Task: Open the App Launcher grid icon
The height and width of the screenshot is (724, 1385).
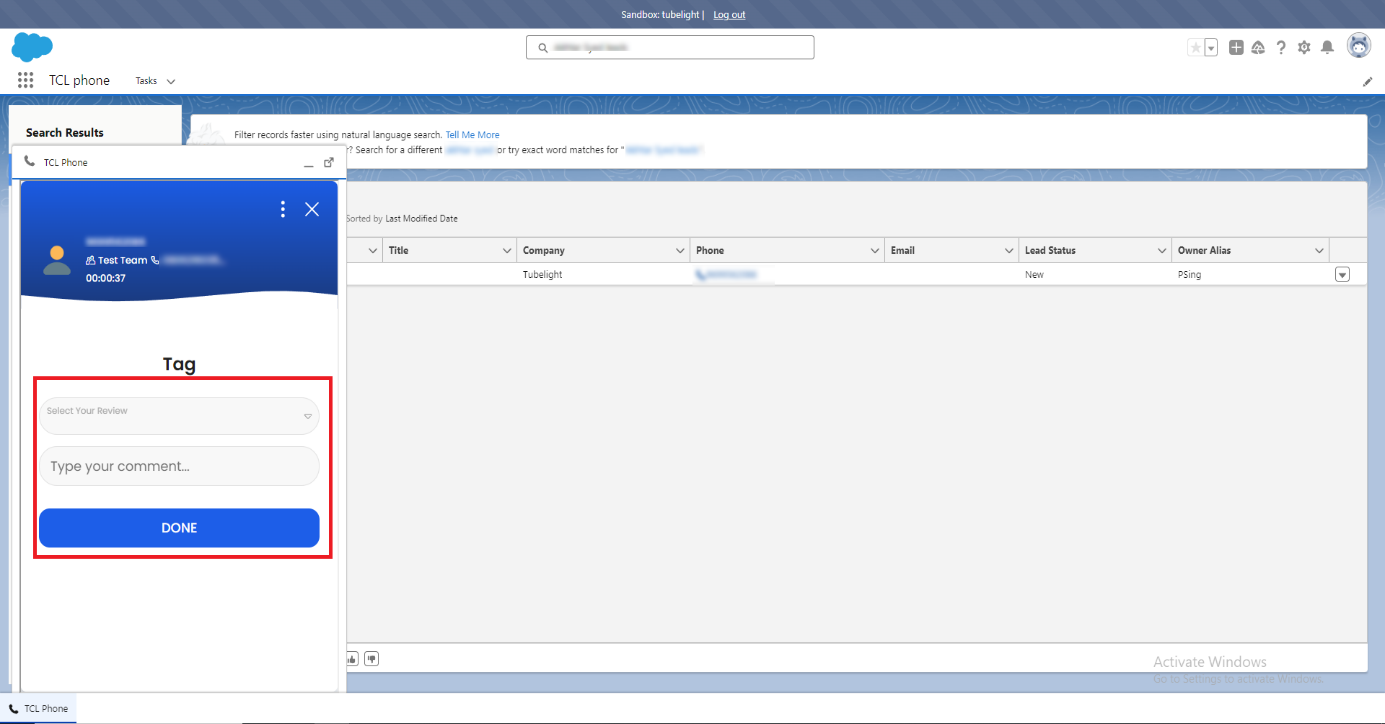Action: point(26,80)
